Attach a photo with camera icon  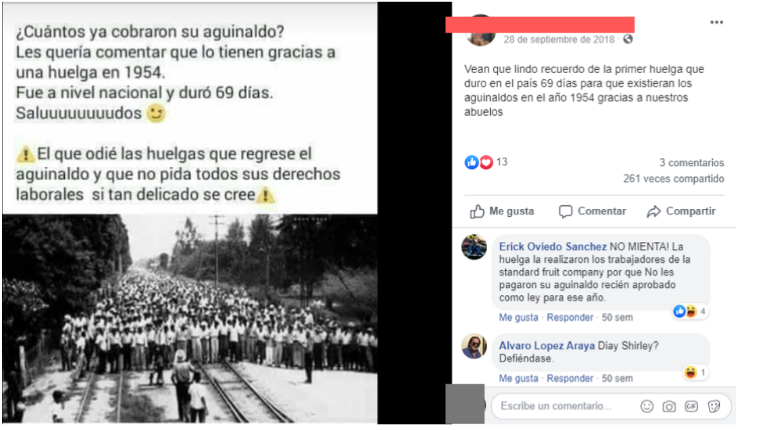pos(669,406)
